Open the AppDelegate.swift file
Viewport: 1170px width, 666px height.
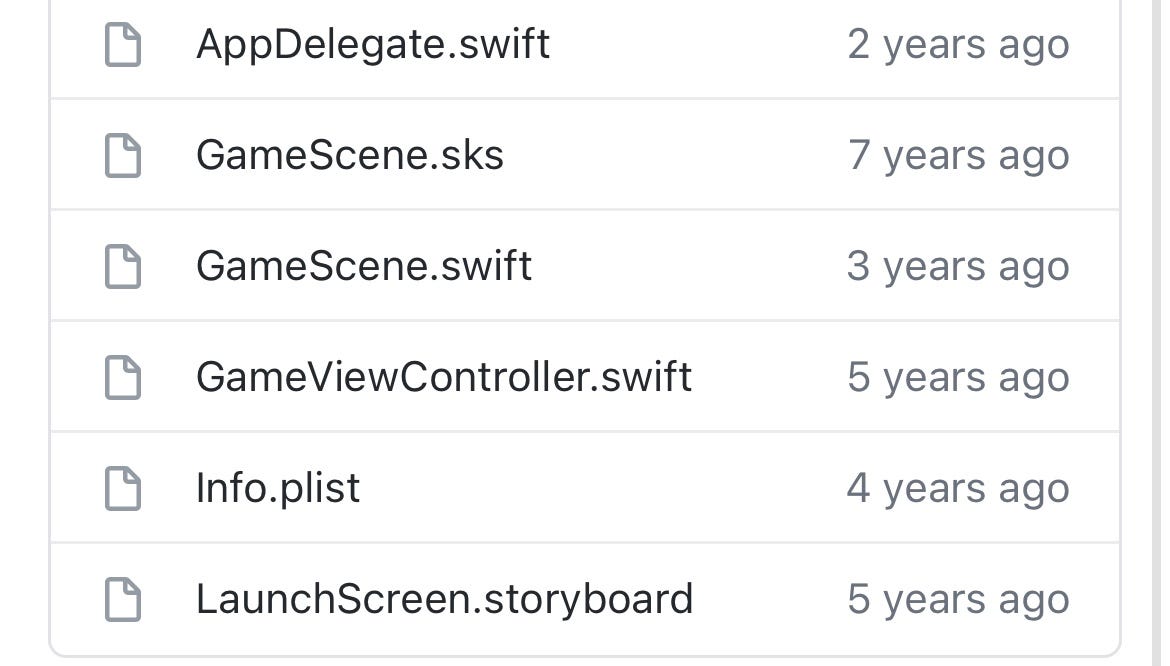coord(373,45)
